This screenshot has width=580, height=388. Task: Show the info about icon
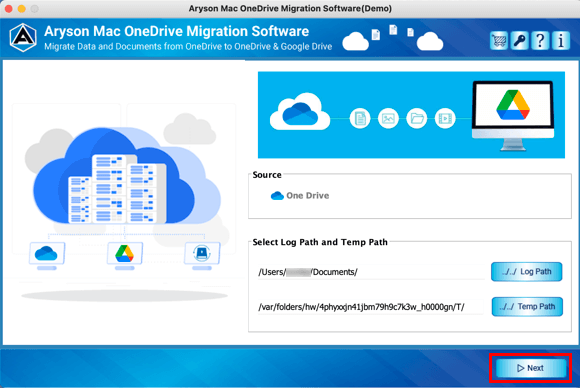point(561,40)
